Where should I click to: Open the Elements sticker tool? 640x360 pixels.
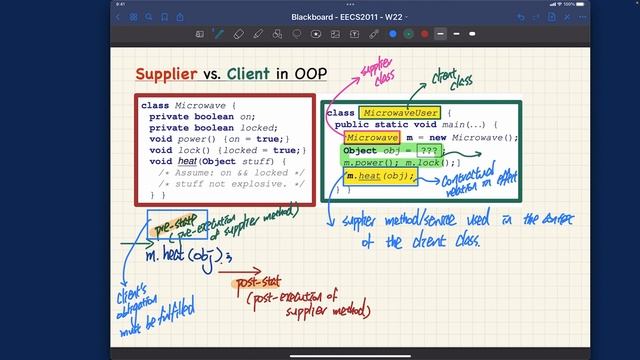pyautogui.click(x=316, y=34)
